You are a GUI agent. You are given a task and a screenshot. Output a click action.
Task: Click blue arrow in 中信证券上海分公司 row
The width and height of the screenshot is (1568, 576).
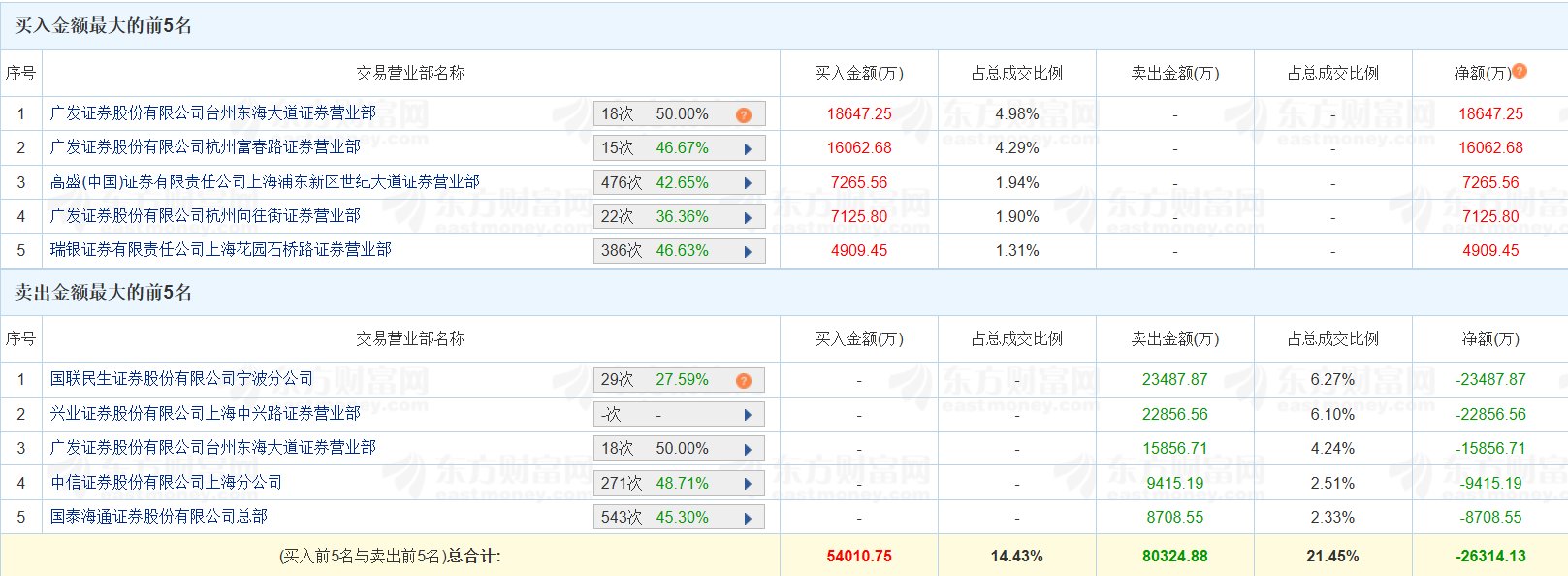pyautogui.click(x=748, y=484)
